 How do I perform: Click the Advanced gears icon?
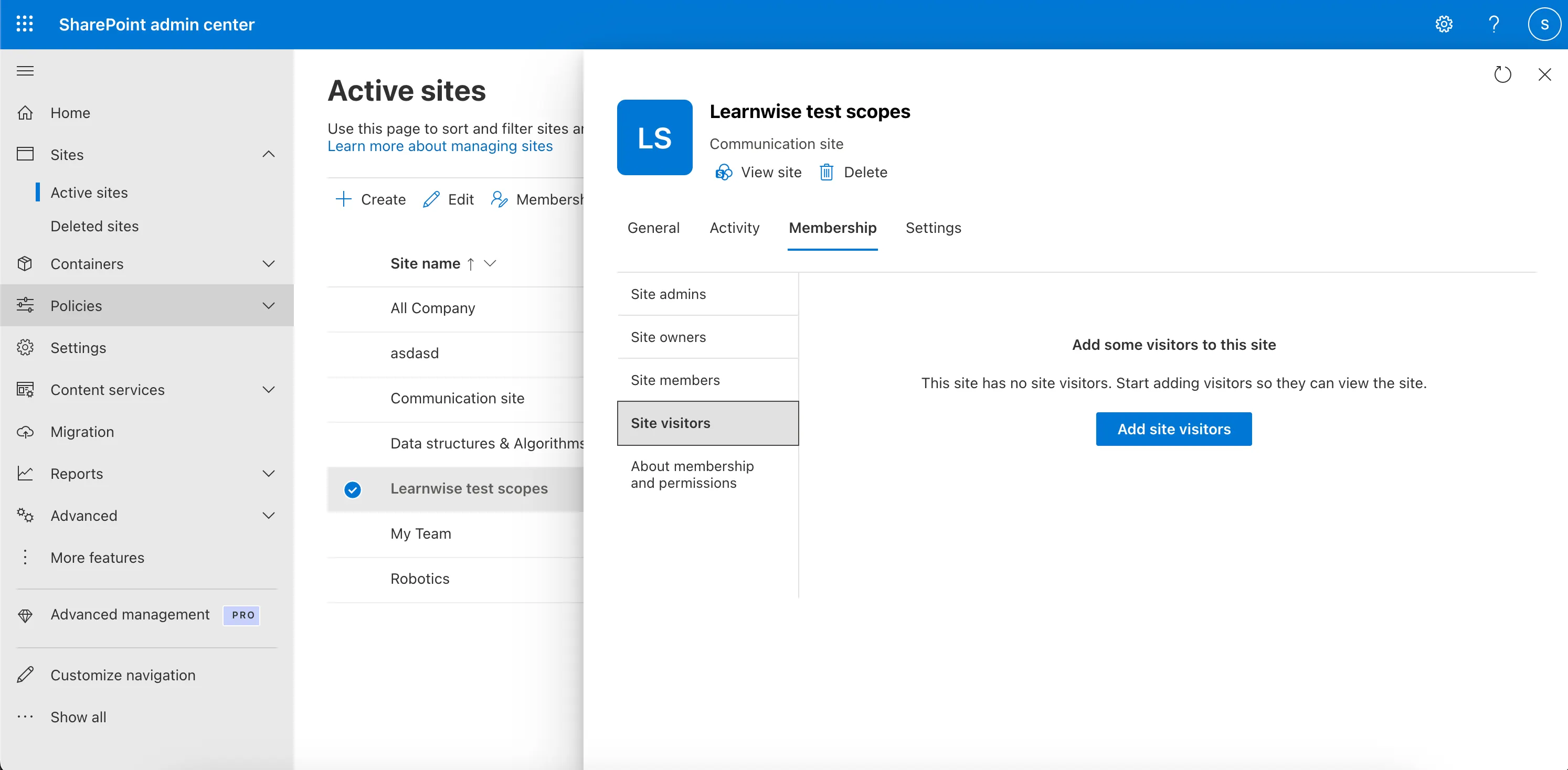pos(25,516)
